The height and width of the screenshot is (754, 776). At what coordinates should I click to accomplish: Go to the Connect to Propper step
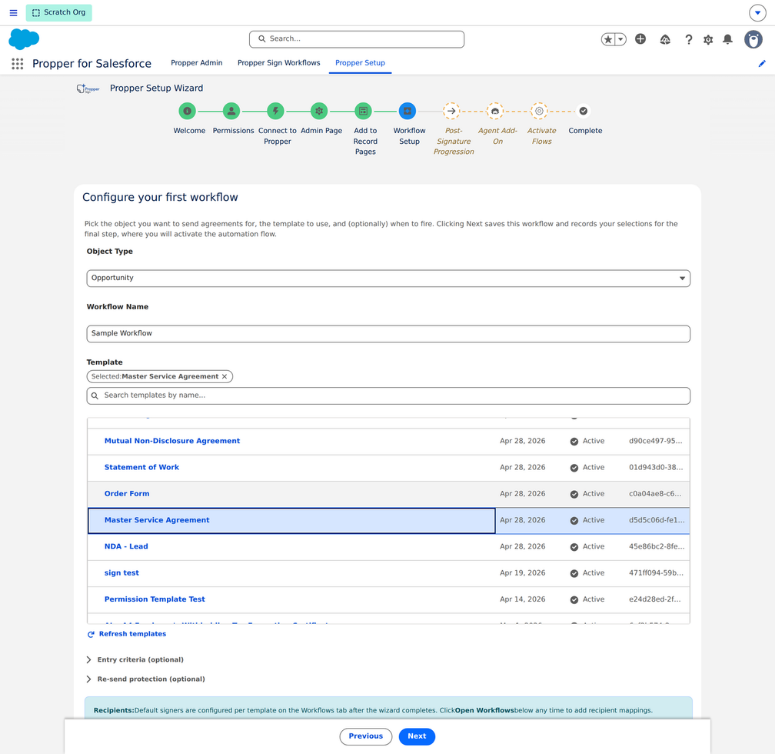pos(275,111)
